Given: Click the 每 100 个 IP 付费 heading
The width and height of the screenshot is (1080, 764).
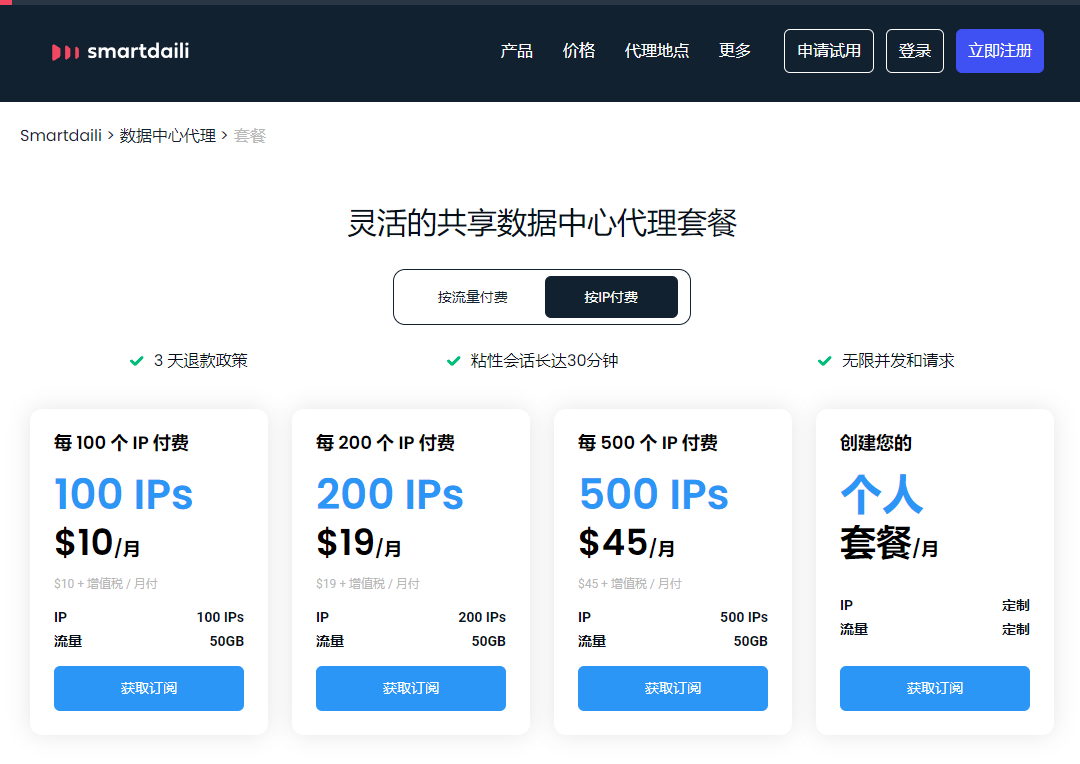Looking at the screenshot, I should point(121,443).
